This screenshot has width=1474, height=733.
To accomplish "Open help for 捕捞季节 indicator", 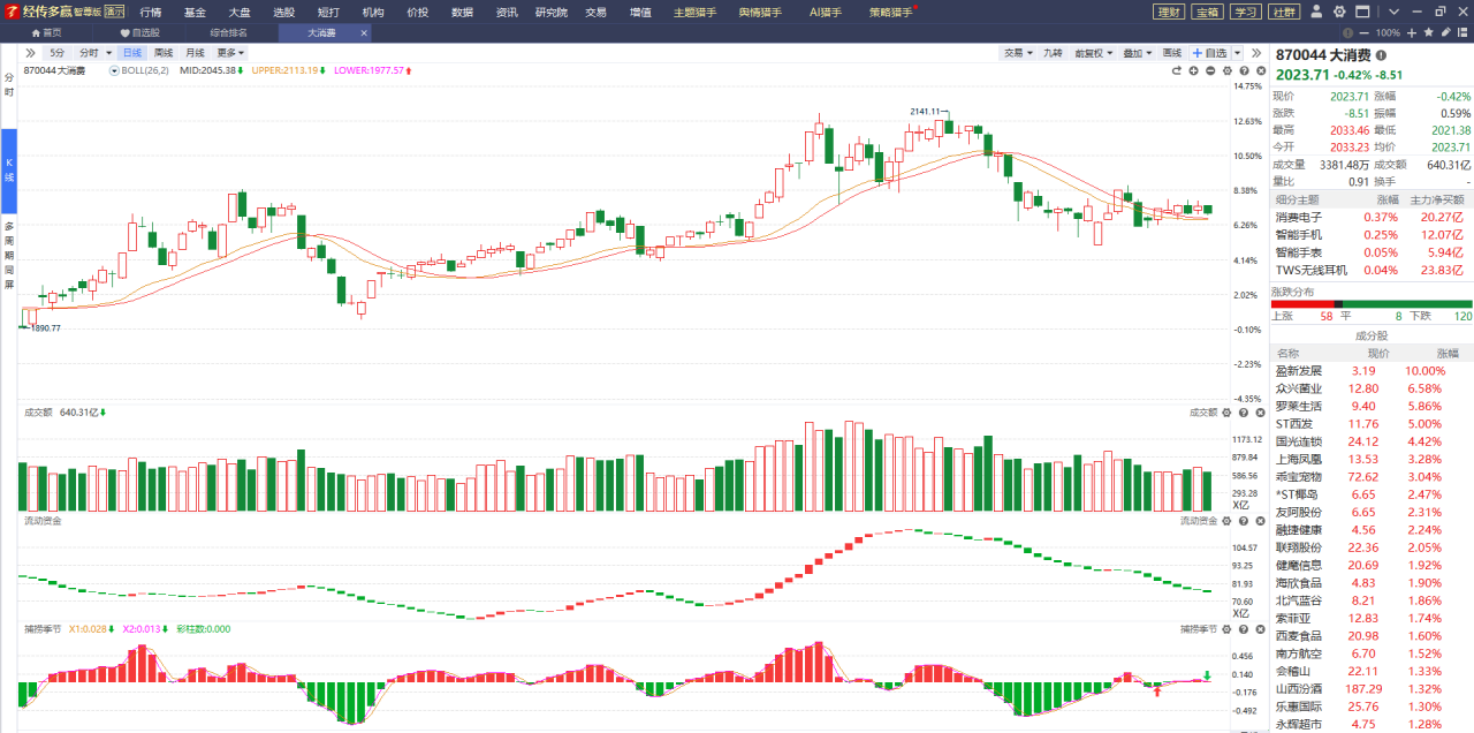I will coord(1243,629).
